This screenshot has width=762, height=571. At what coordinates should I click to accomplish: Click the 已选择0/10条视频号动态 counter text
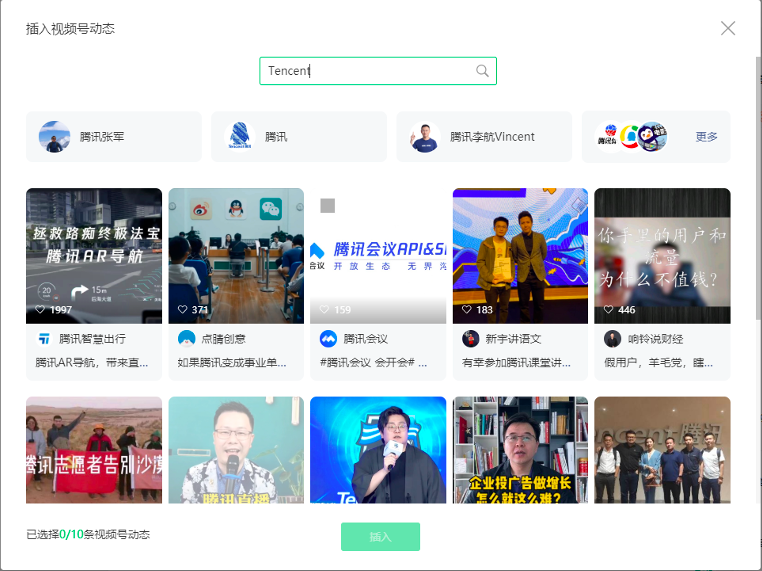88,535
